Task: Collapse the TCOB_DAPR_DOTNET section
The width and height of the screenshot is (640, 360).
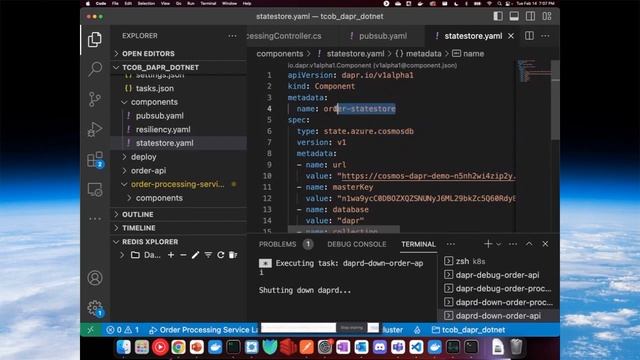Action: point(179,67)
